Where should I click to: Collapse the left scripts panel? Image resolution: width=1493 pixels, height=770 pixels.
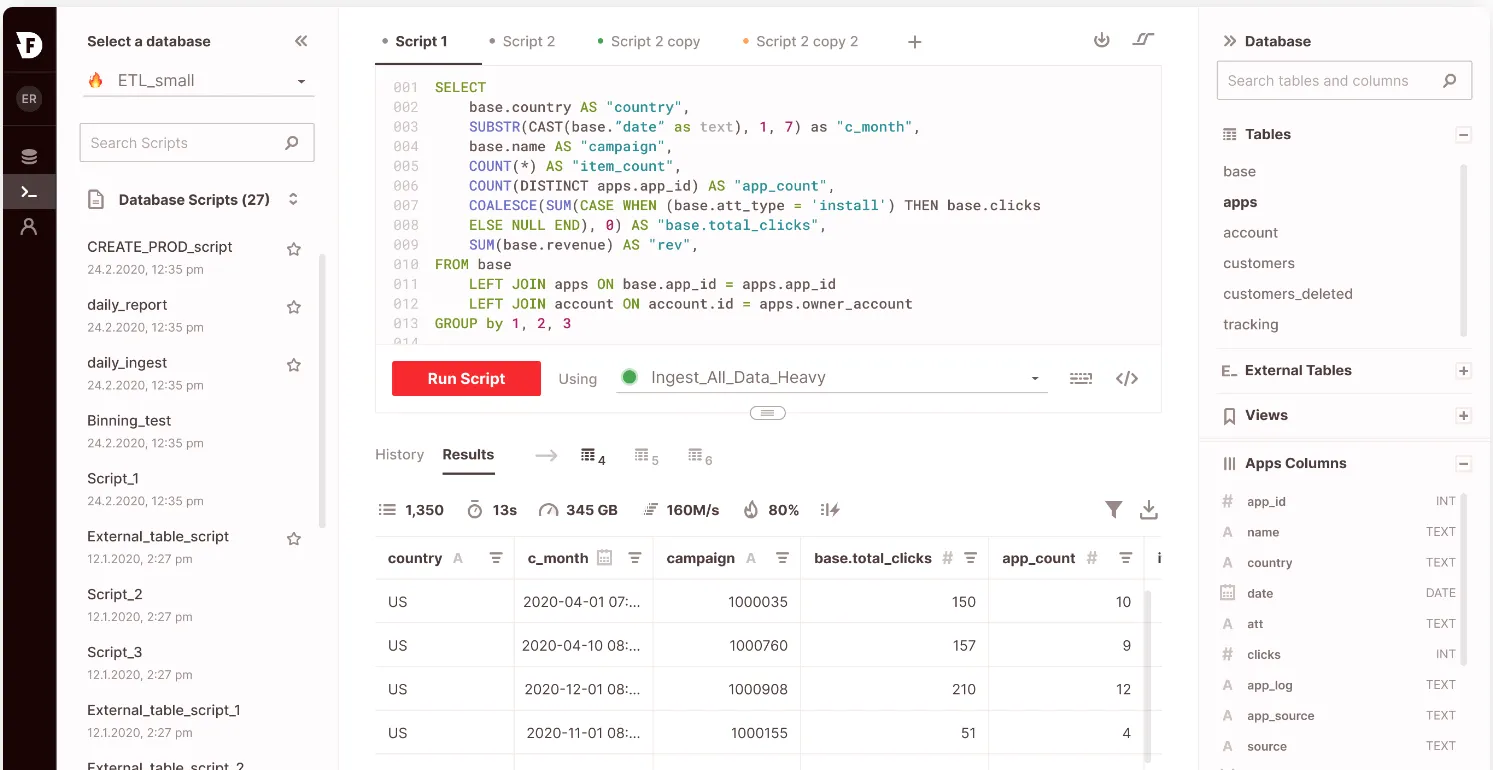(x=301, y=41)
